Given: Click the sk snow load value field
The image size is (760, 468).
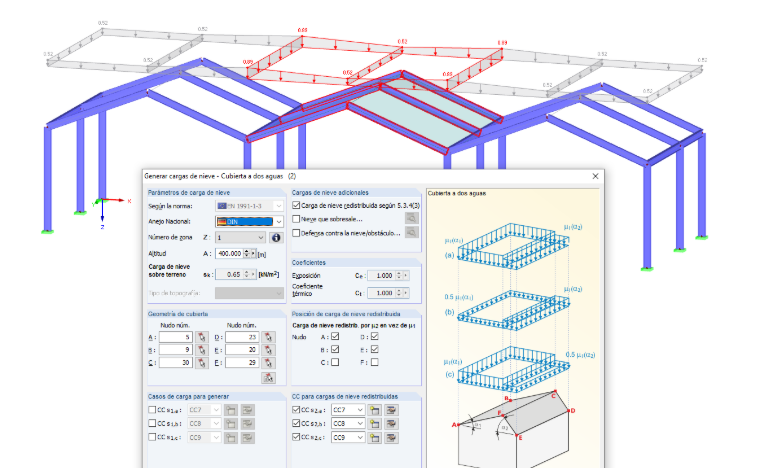Looking at the screenshot, I should pyautogui.click(x=229, y=274).
